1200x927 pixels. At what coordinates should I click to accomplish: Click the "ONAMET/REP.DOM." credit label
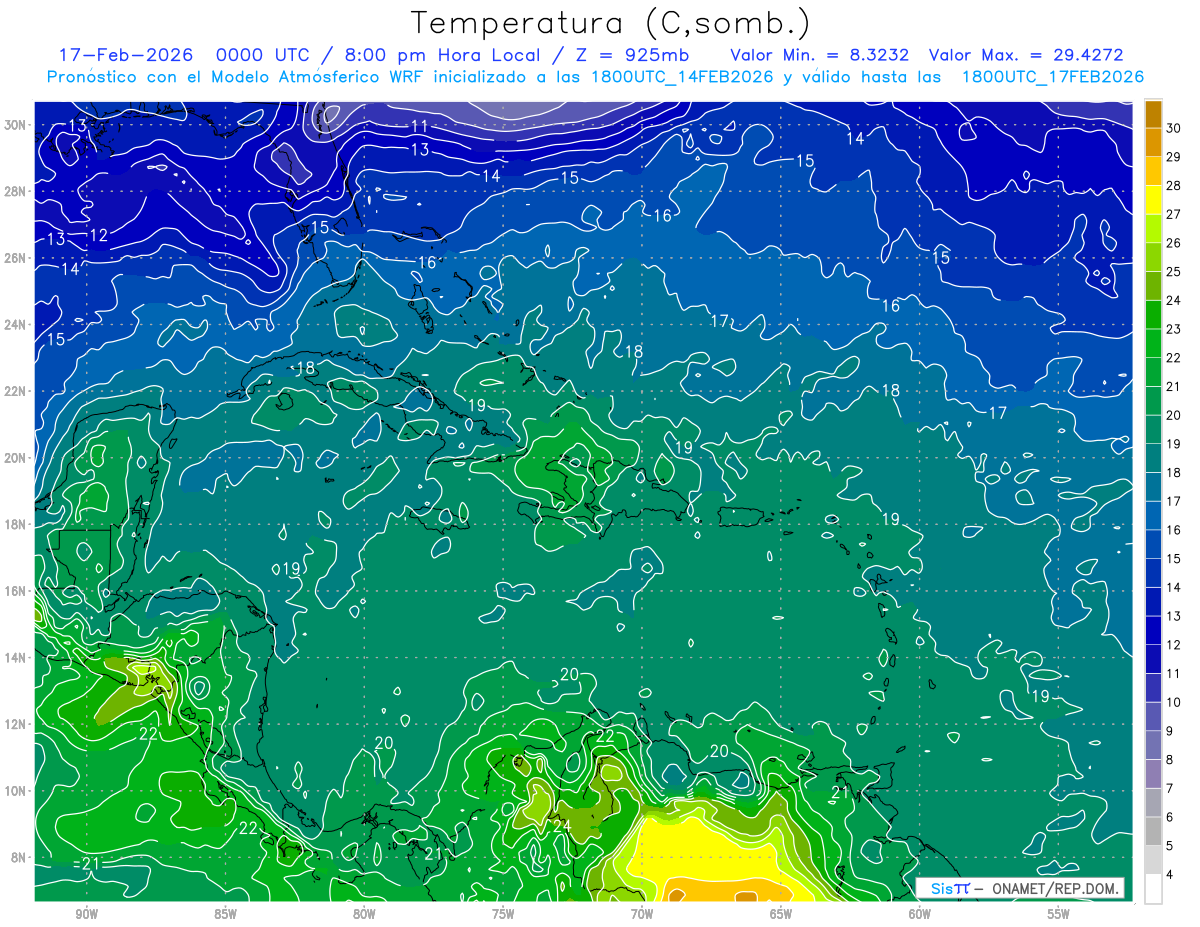point(1056,888)
